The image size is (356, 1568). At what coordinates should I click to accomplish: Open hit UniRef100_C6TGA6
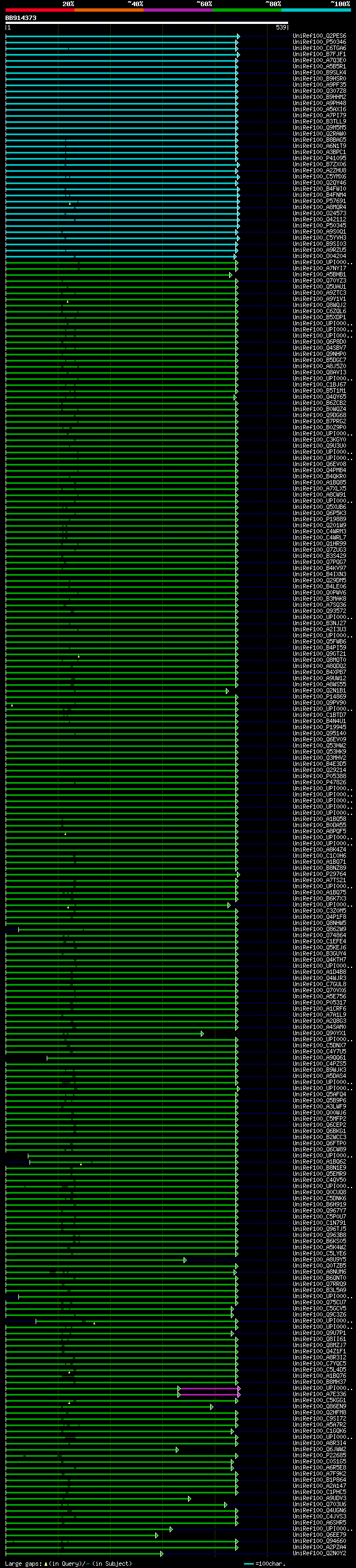pos(319,48)
